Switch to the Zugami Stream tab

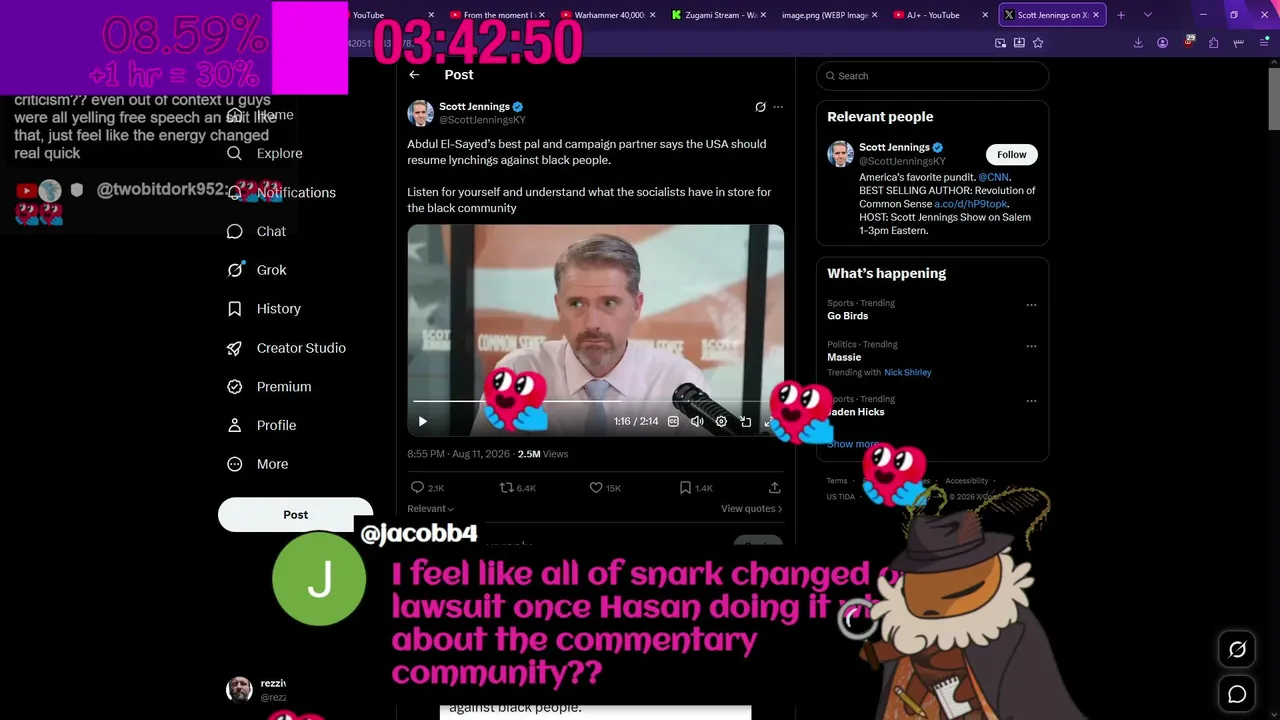tap(720, 15)
